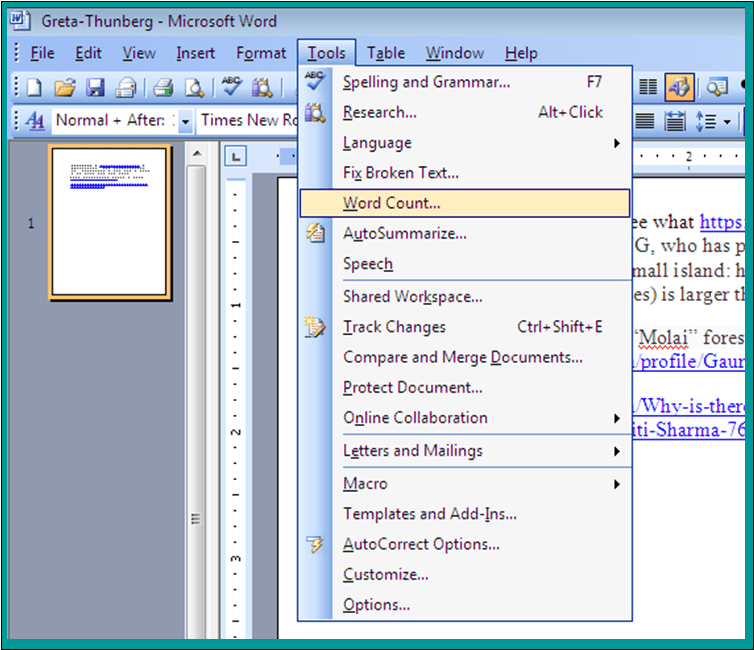754x650 pixels.
Task: Select Options at bottom of Tools menu
Action: [x=465, y=605]
